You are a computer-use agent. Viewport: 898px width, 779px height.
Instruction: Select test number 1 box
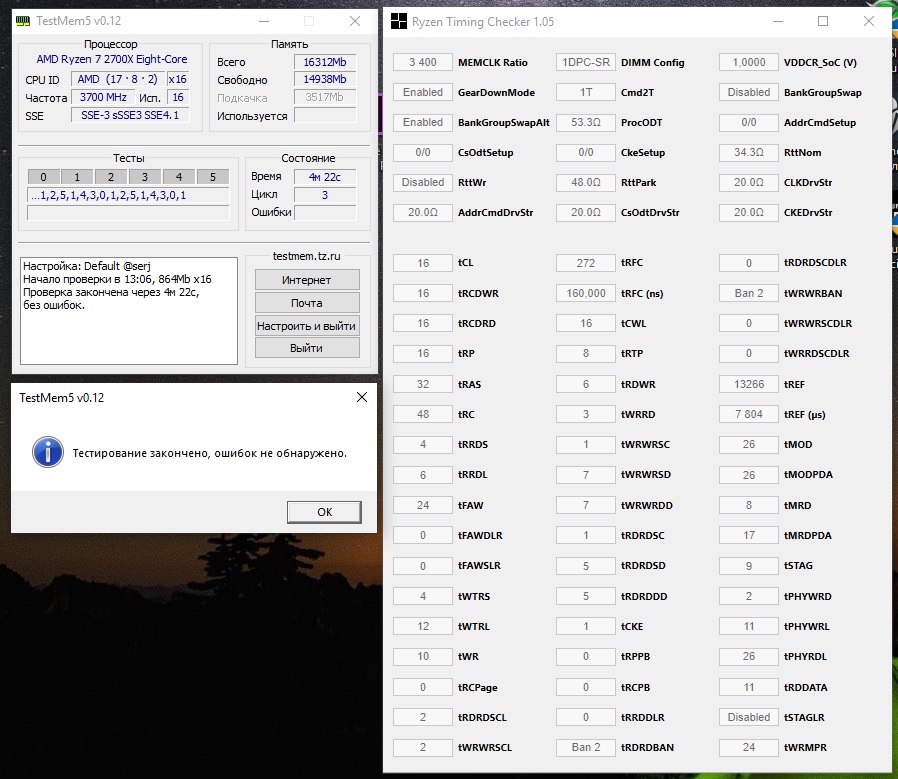77,177
